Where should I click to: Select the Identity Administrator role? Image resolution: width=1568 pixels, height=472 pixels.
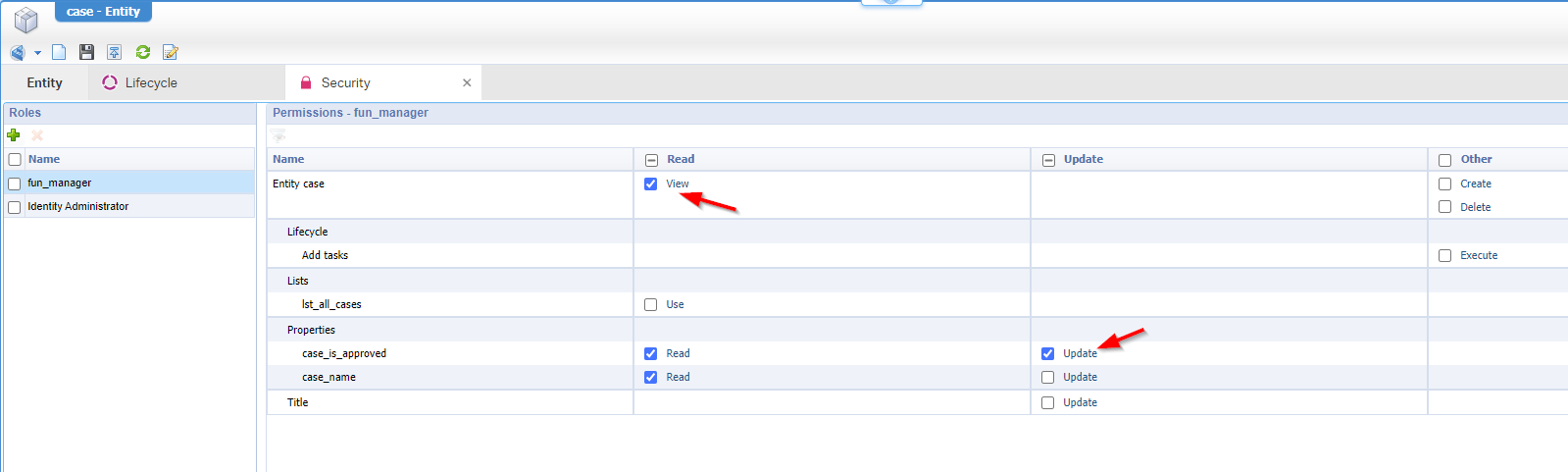(78, 207)
